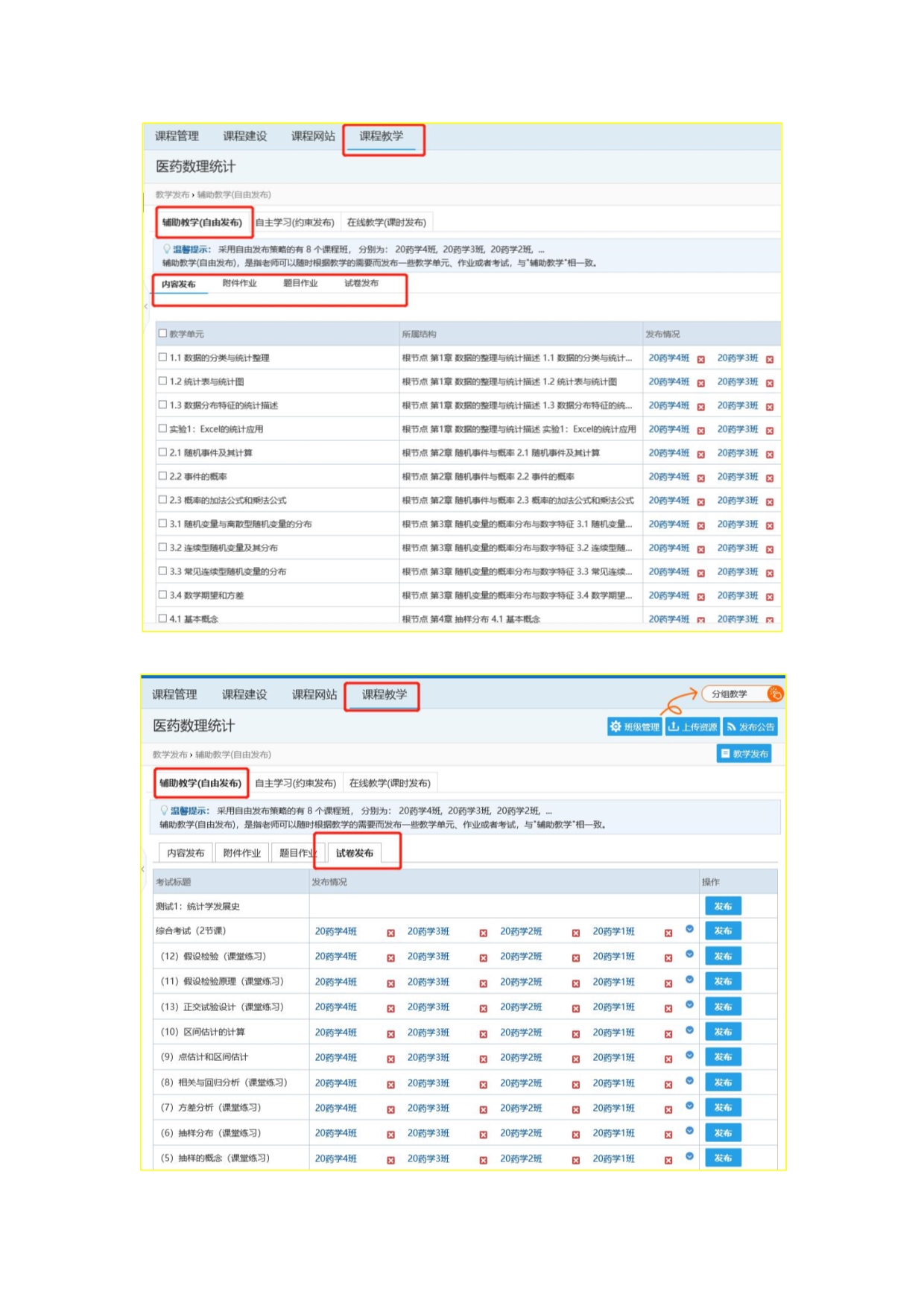Screen dimensions: 924x1306
Task: Remove 20药学1班 from (7) 方差分析 row
Action: tap(668, 1110)
